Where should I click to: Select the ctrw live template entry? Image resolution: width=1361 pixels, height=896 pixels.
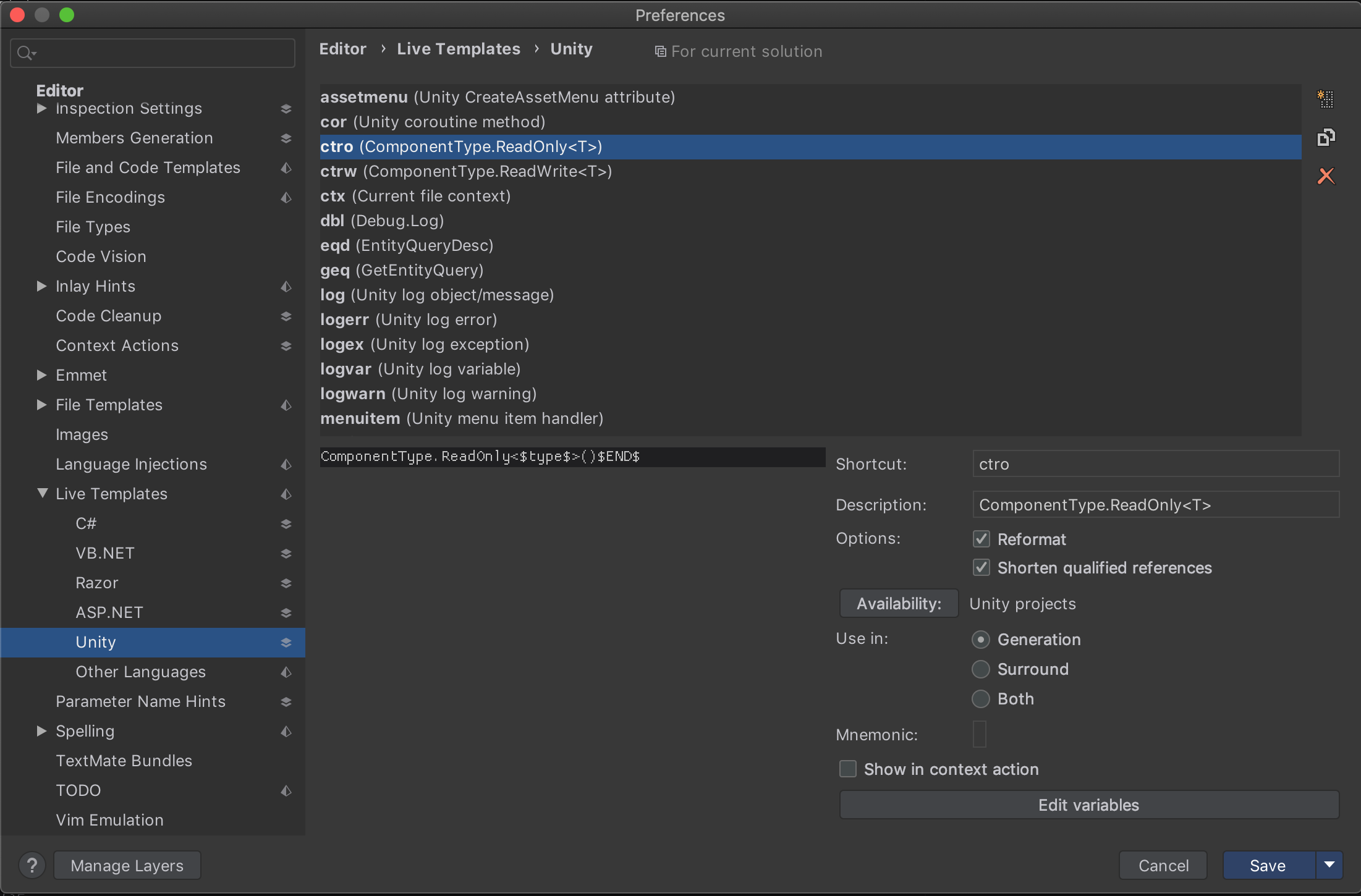point(466,171)
